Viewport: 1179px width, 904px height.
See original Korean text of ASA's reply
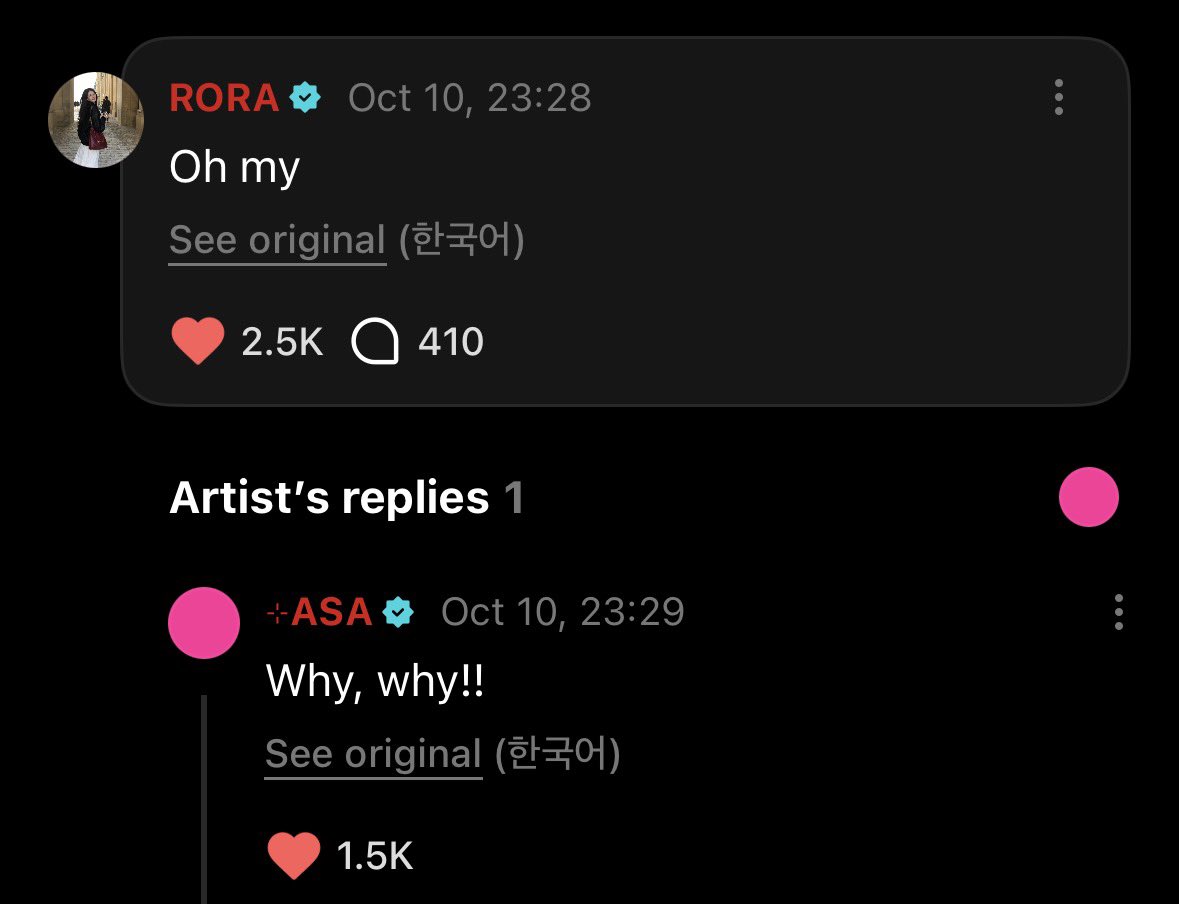tap(374, 754)
